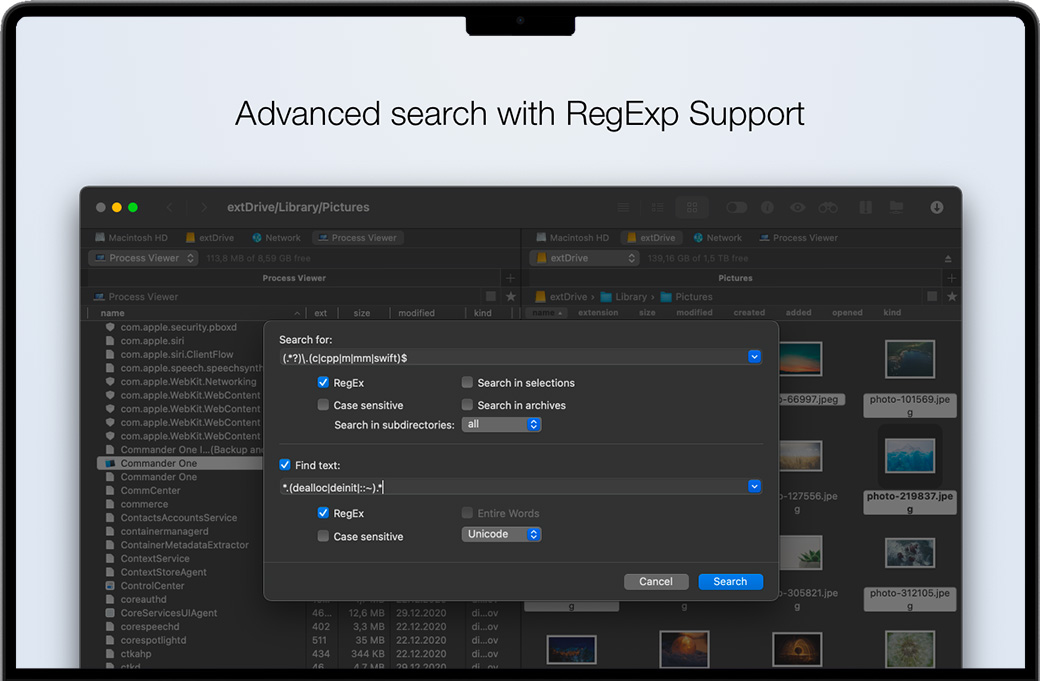Toggle hidden files switch in toolbar

pyautogui.click(x=737, y=207)
